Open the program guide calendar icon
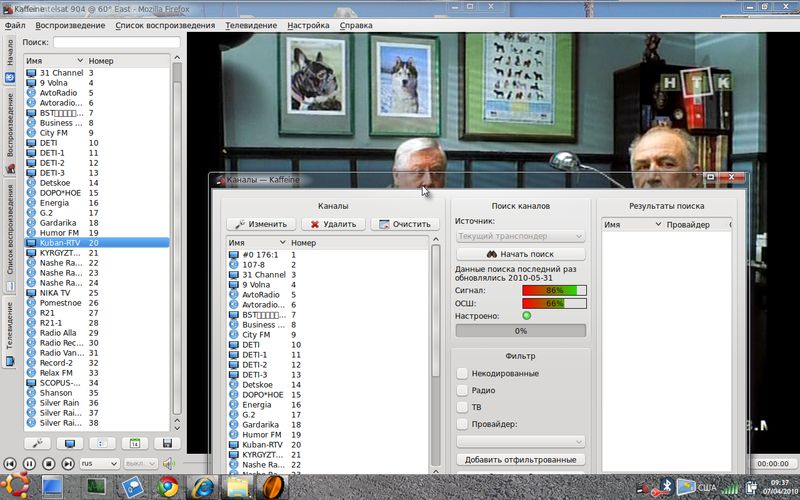Viewport: 800px width, 500px height. 135,443
